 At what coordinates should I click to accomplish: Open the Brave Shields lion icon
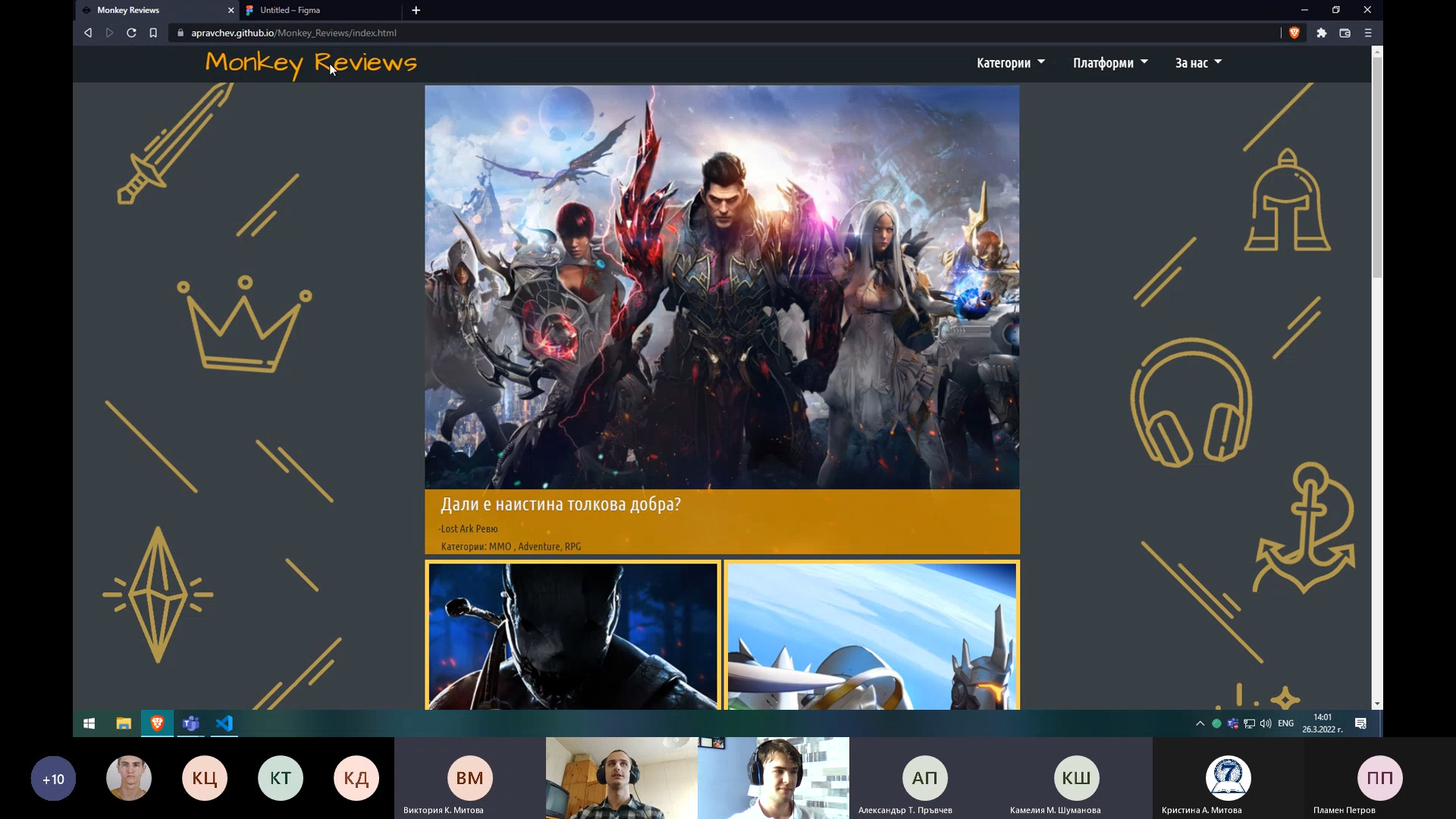(1294, 33)
